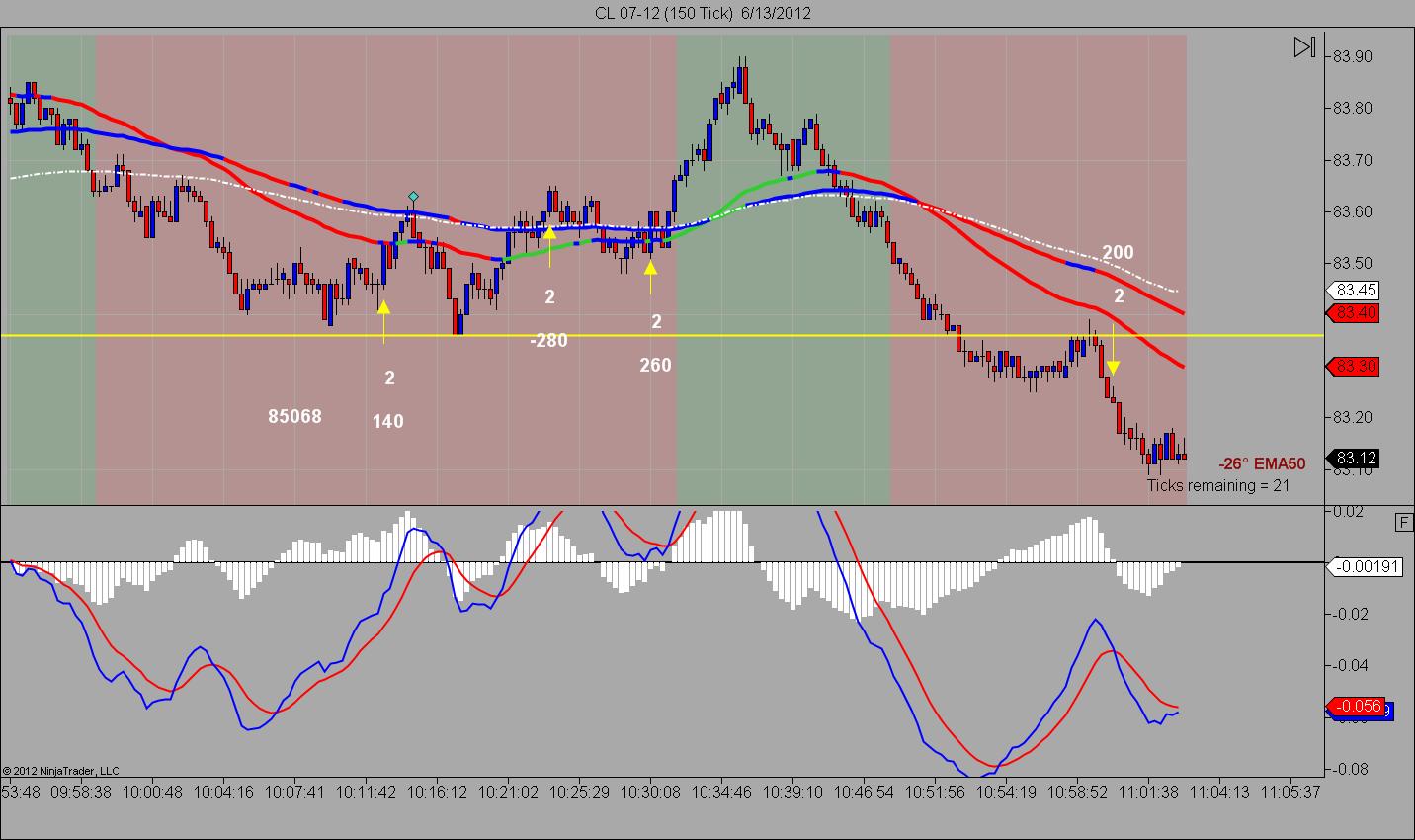Click the F button in indicator panel

pyautogui.click(x=1404, y=523)
